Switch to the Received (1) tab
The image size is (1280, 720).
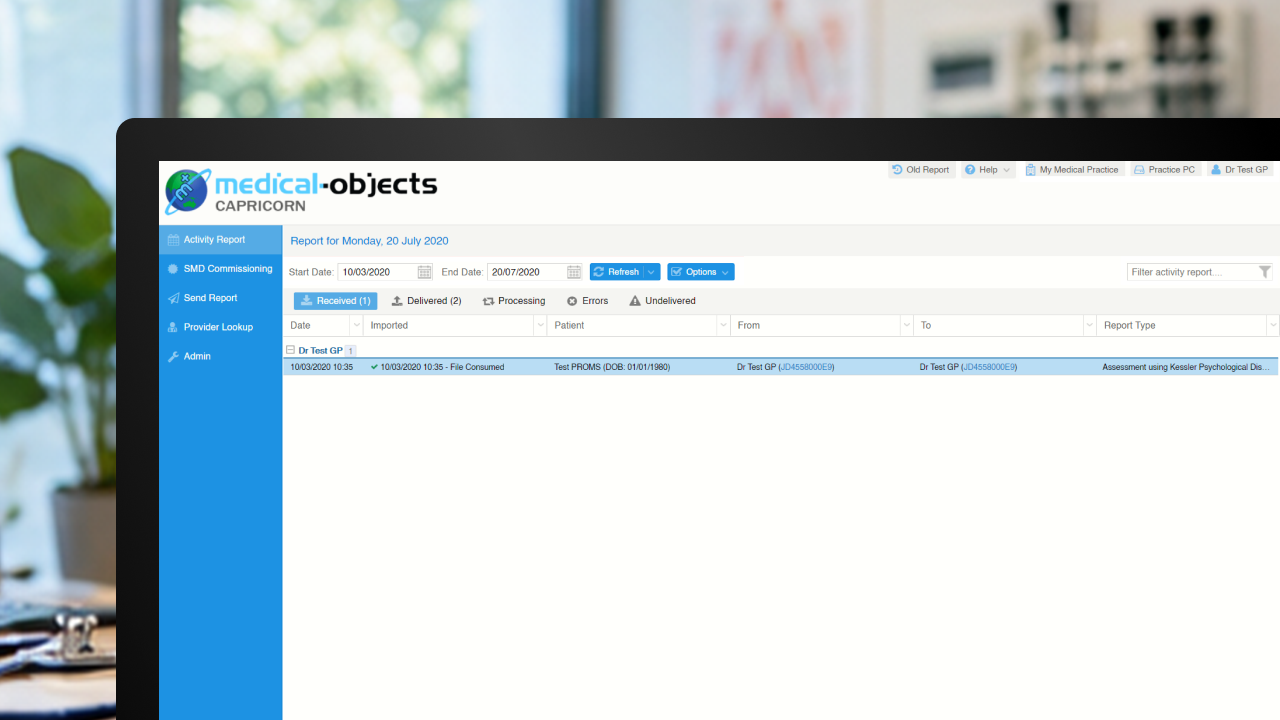point(336,301)
